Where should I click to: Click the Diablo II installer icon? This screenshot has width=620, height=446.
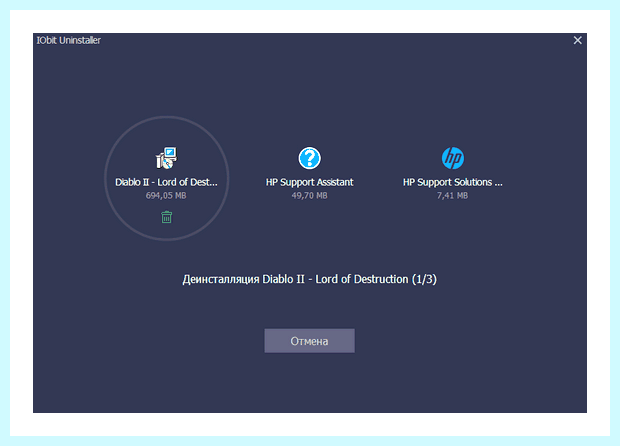166,158
